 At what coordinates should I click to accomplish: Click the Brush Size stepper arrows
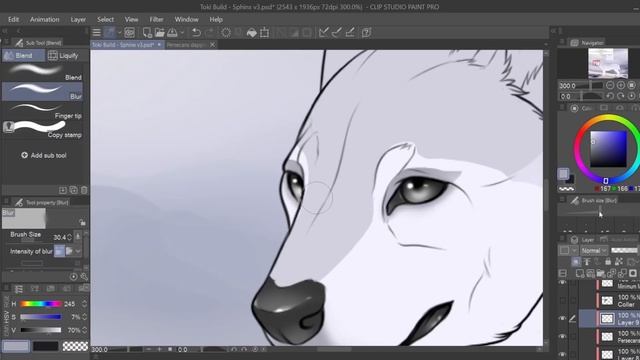69,237
